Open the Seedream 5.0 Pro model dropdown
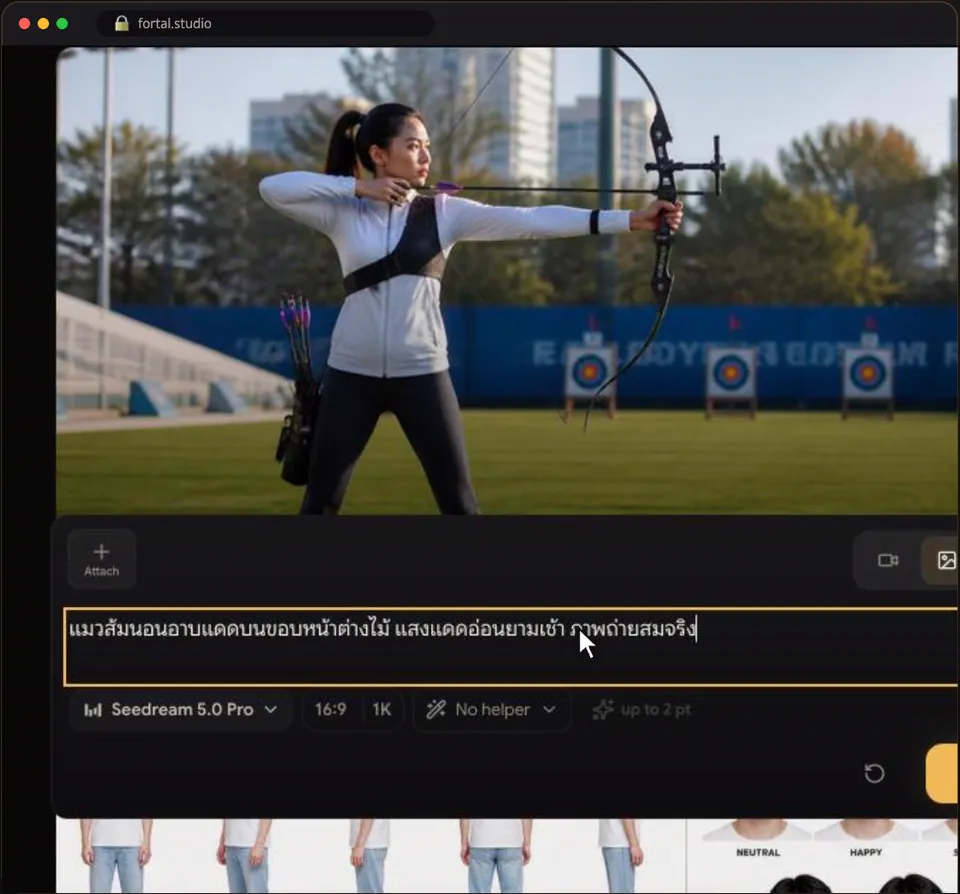Screen dimensions: 960x894 point(181,710)
